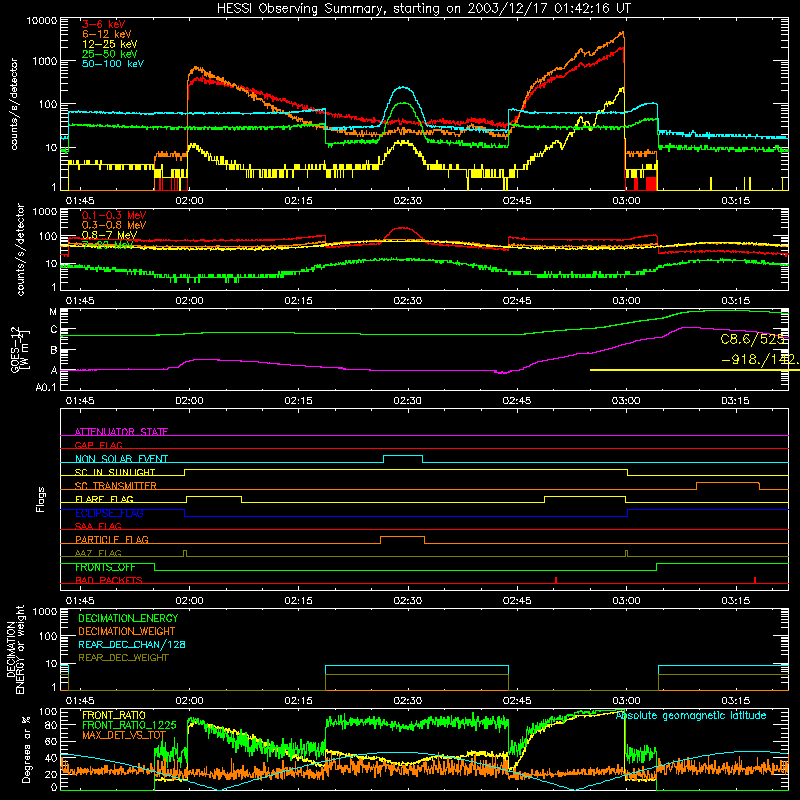Screen dimensions: 800x800
Task: Click the red BAD_PACKETS label
Action: [109, 580]
